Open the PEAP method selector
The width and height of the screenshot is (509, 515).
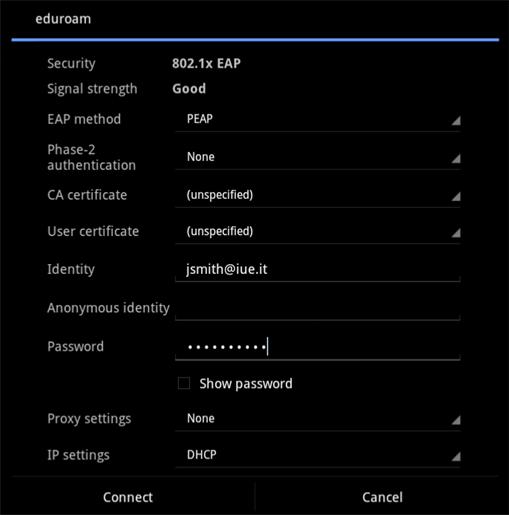tap(318, 119)
